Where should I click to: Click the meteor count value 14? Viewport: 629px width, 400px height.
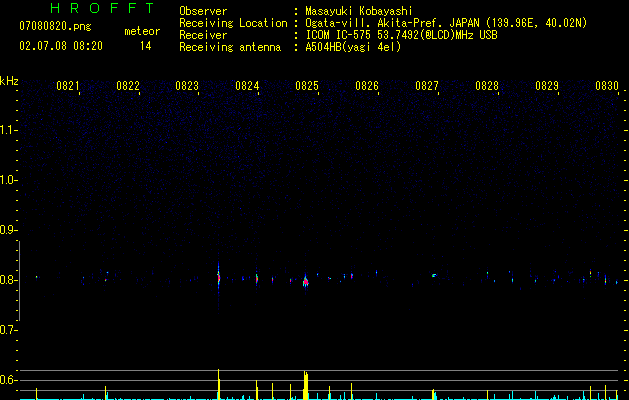click(x=146, y=46)
